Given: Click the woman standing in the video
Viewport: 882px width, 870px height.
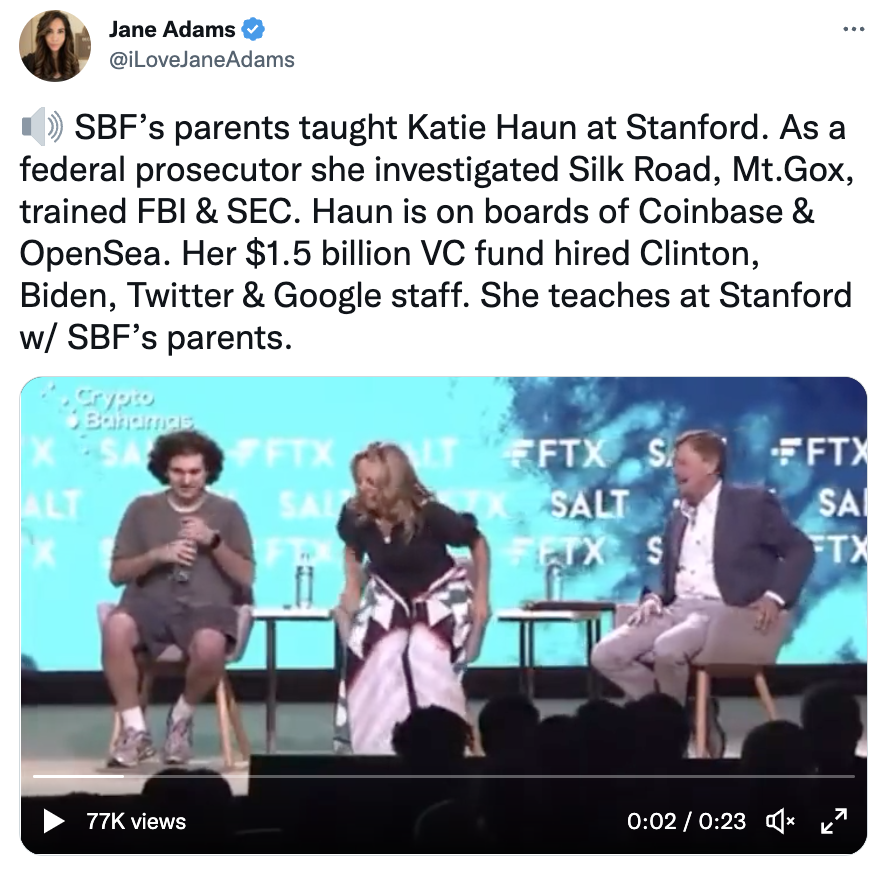Looking at the screenshot, I should [411, 597].
